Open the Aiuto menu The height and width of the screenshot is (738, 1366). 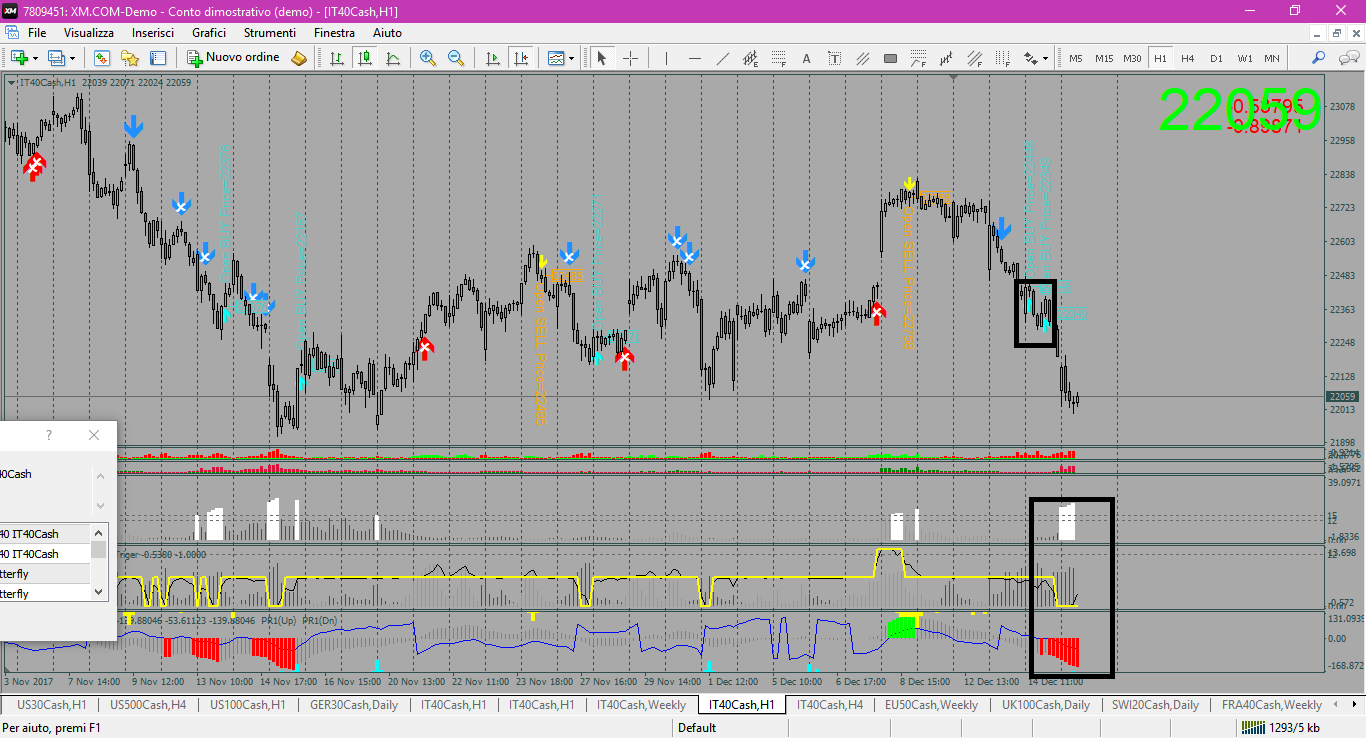coord(387,33)
